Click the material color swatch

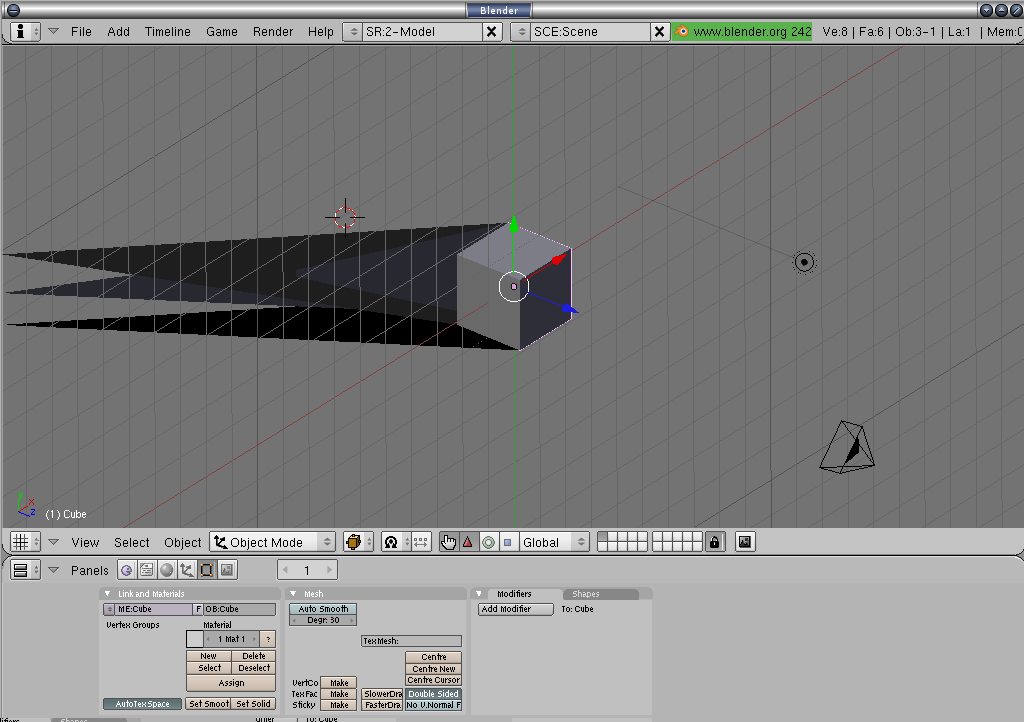pos(195,639)
